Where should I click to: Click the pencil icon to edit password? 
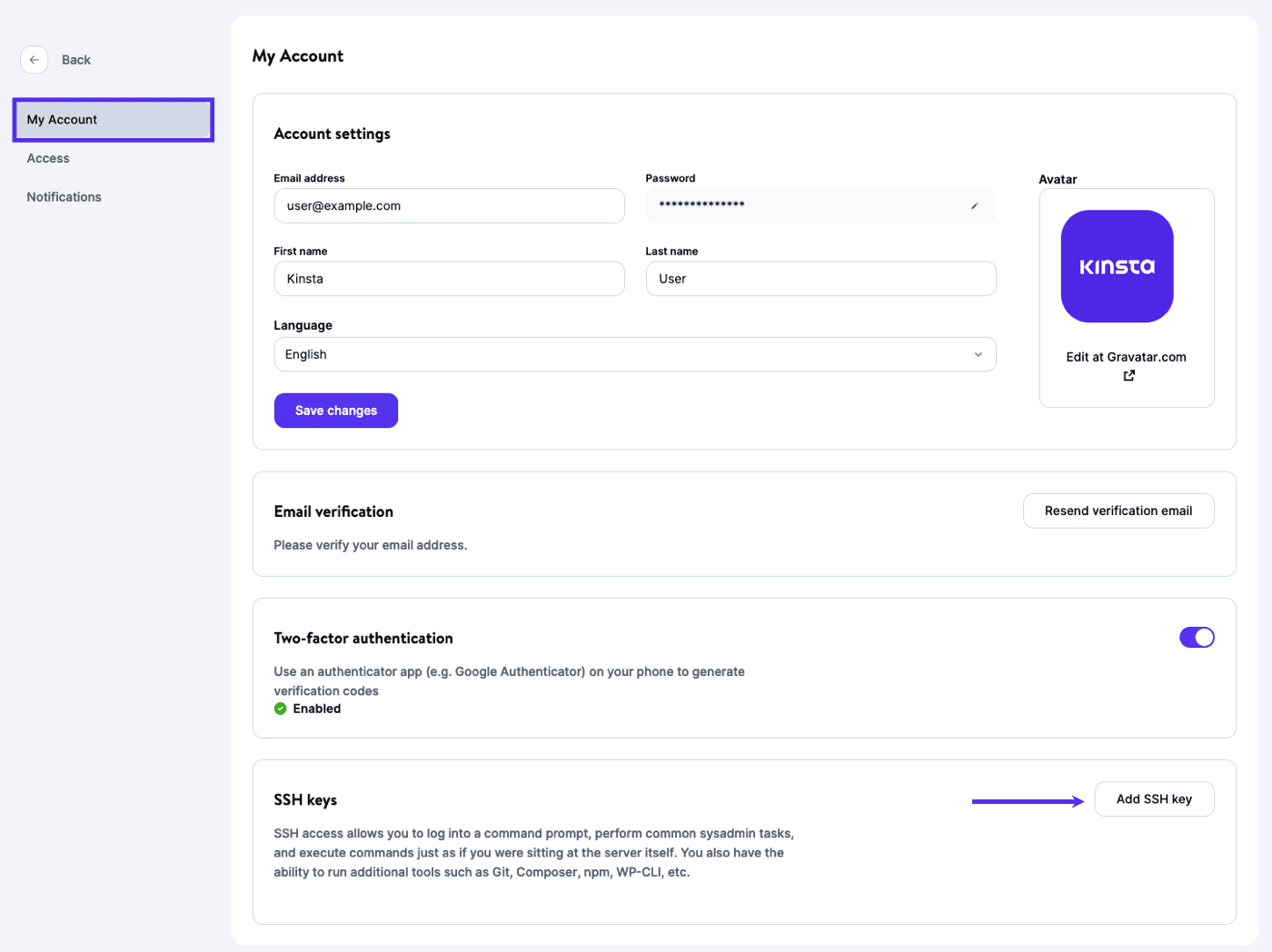pos(975,206)
